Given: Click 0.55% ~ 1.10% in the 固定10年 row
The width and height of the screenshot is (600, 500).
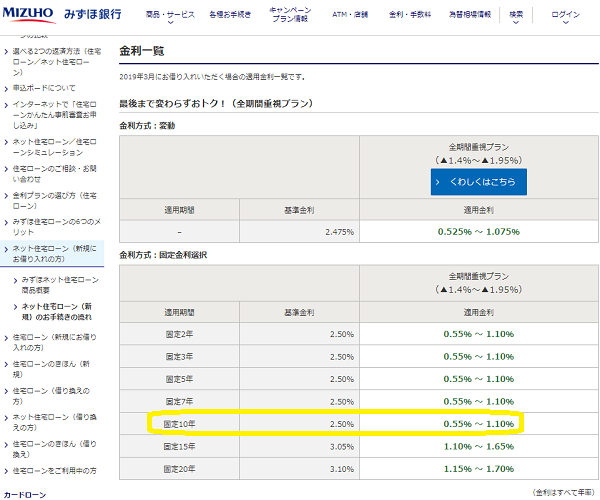Looking at the screenshot, I should (x=479, y=424).
